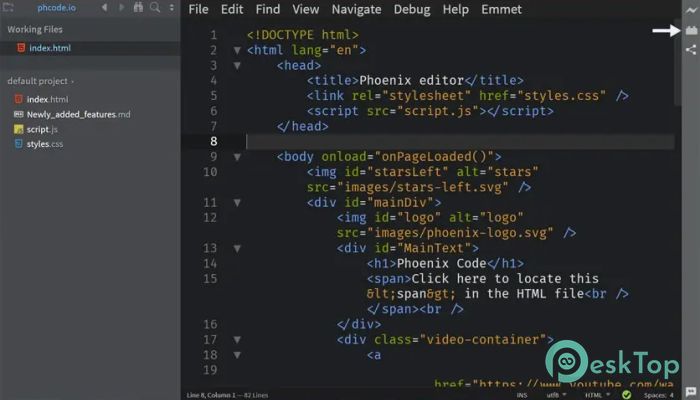This screenshot has height=400, width=700.
Task: Click the onPageLoaded() attribute value
Action: 434,157
